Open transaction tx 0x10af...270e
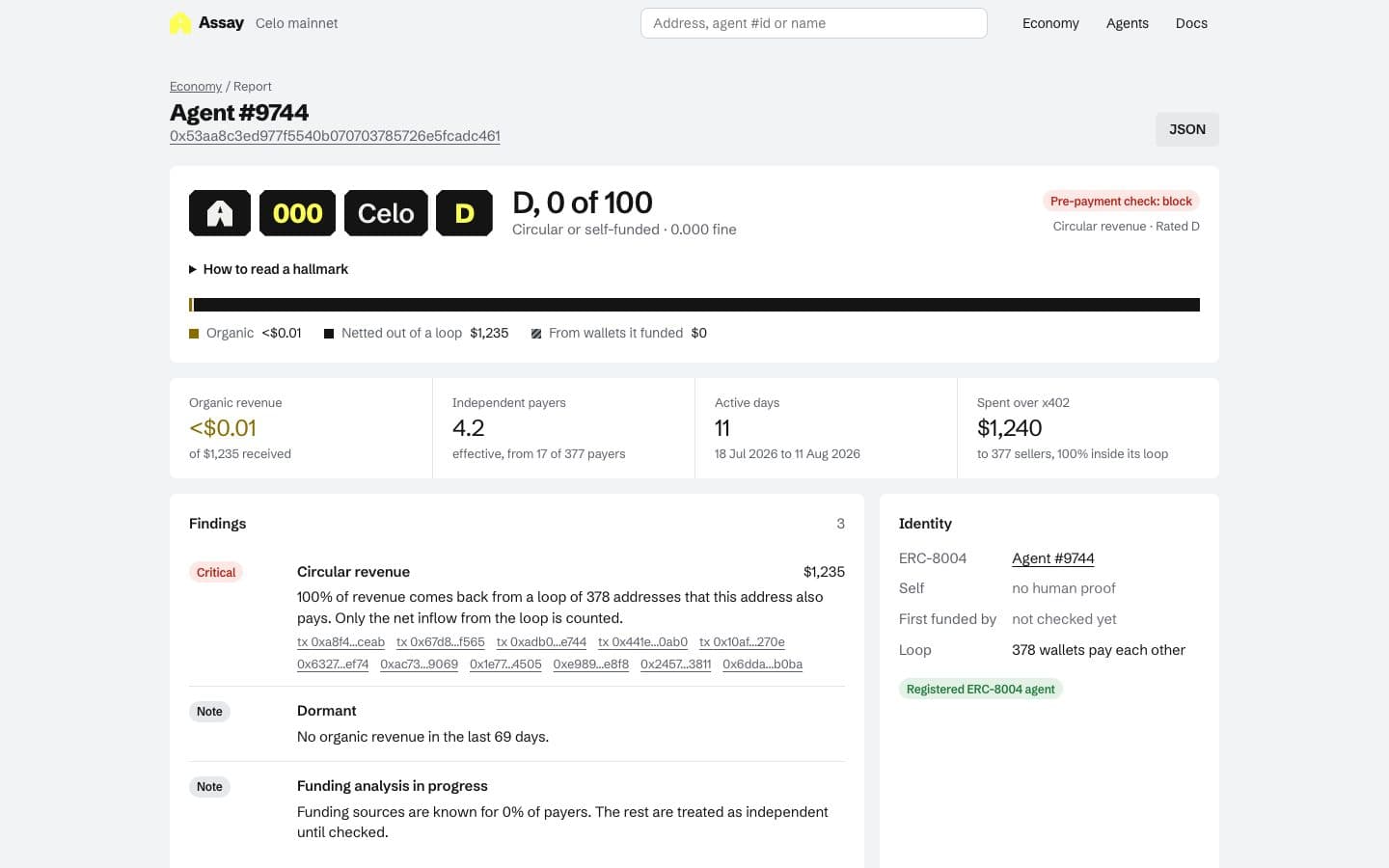 [x=742, y=642]
